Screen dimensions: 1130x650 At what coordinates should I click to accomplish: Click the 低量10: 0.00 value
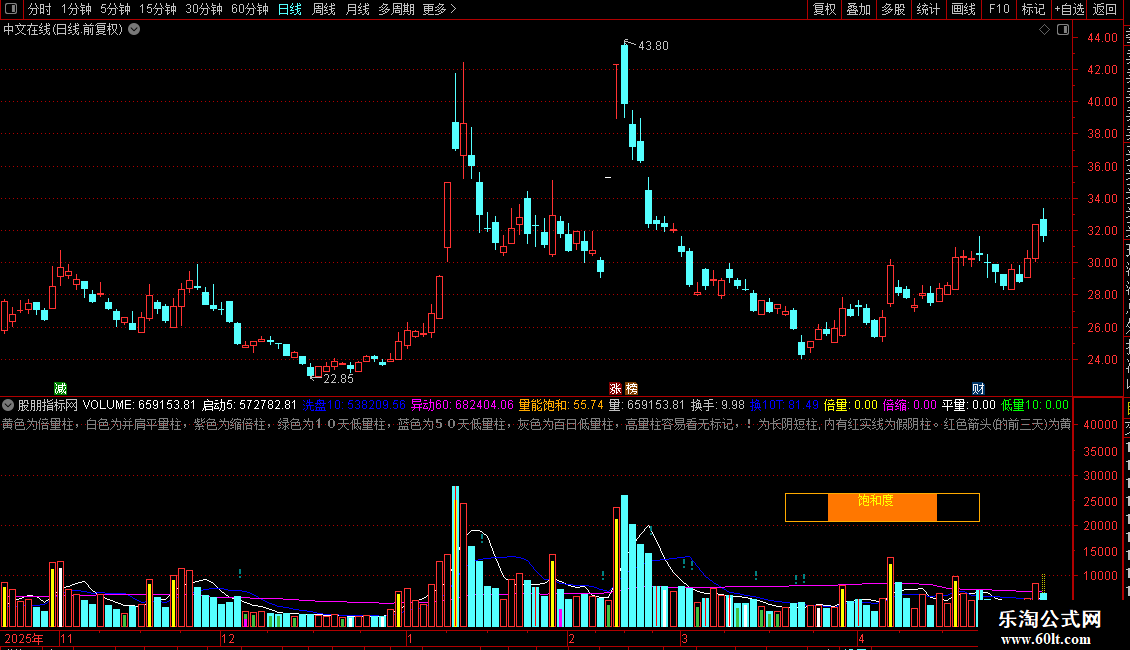(1035, 405)
